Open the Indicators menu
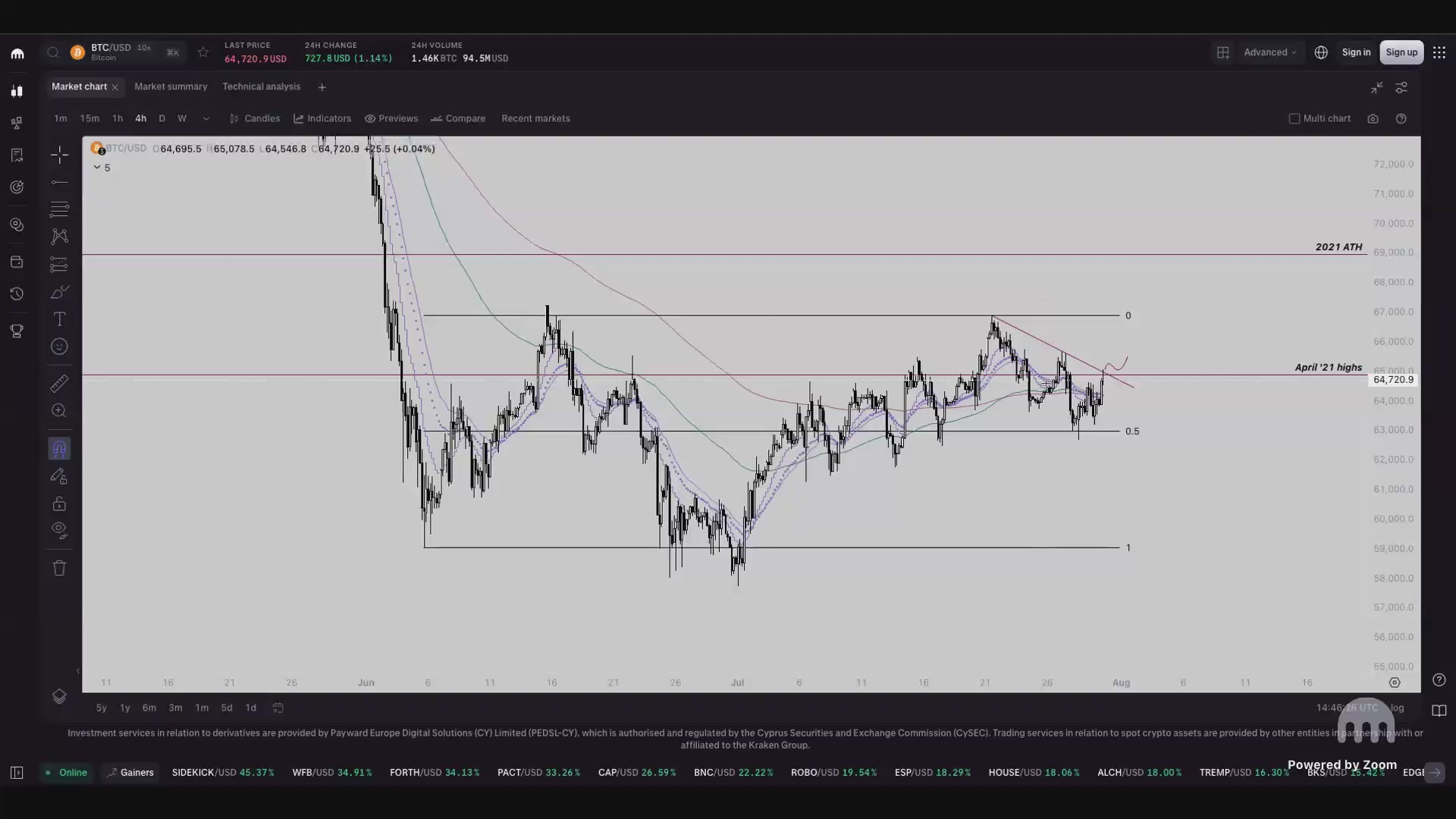 click(322, 119)
